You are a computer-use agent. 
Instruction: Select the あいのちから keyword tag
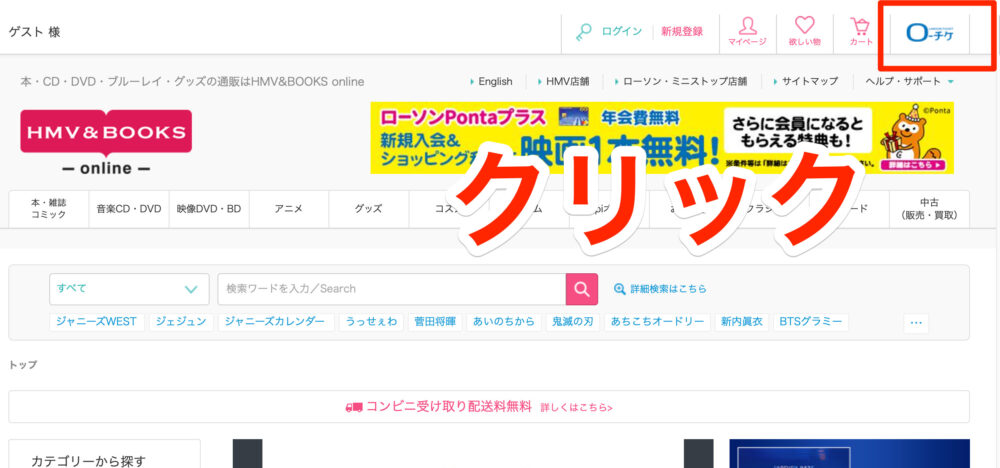coord(504,322)
